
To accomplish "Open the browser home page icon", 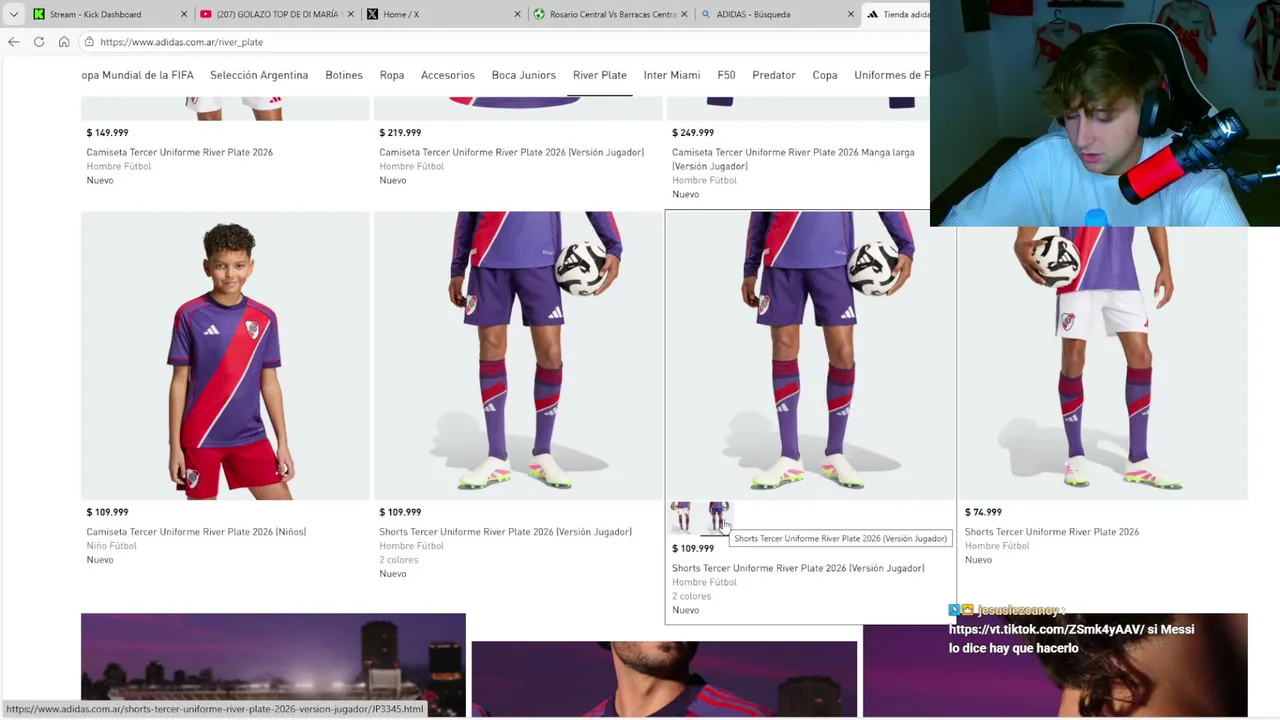I will (64, 42).
